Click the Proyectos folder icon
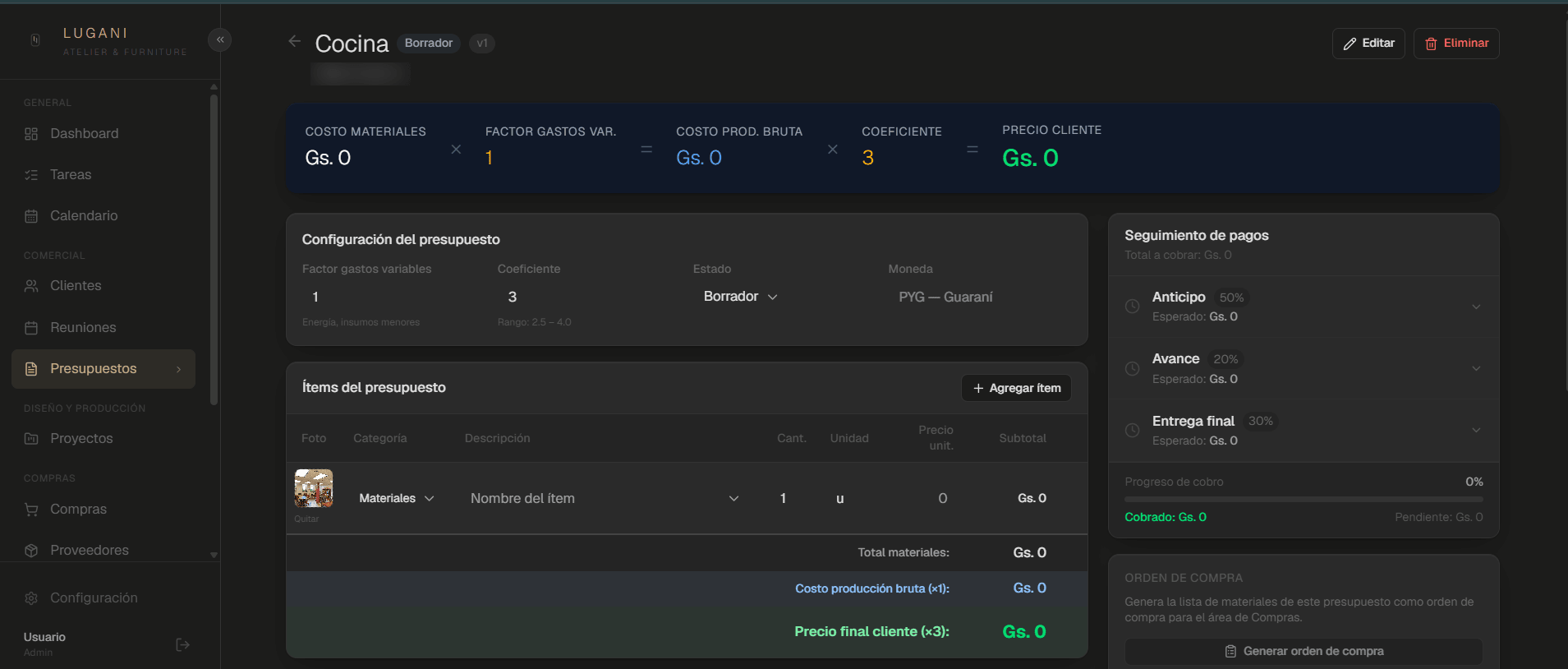The width and height of the screenshot is (1568, 669). pos(31,439)
